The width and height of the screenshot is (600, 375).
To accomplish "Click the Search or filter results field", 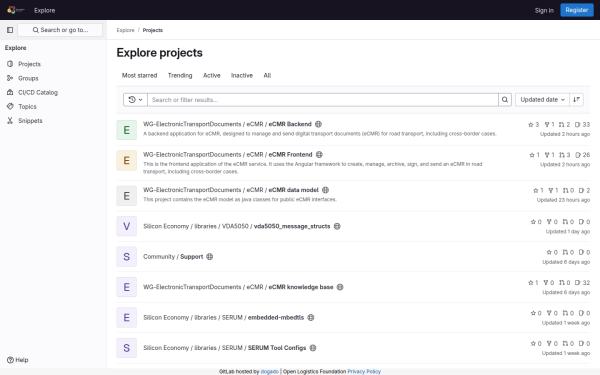I will (323, 99).
